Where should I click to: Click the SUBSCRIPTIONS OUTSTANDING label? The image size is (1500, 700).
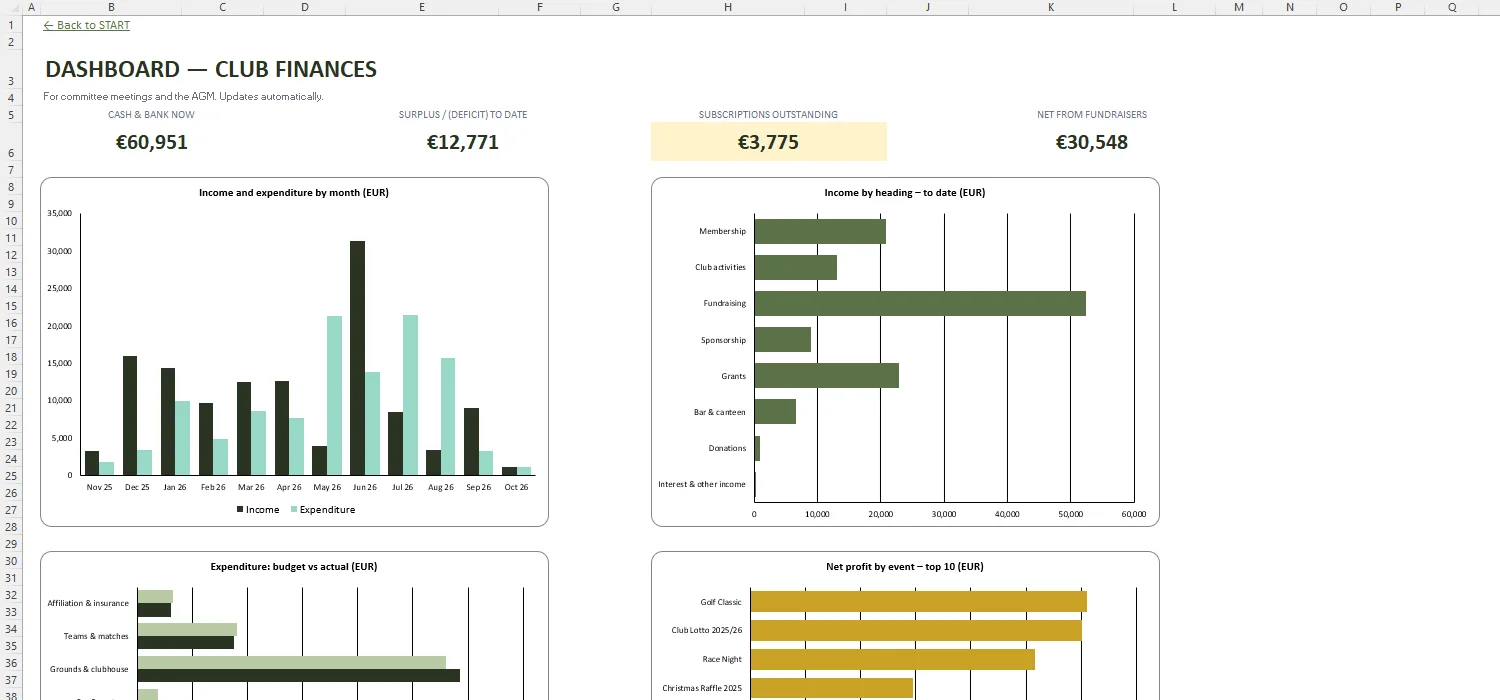point(768,115)
